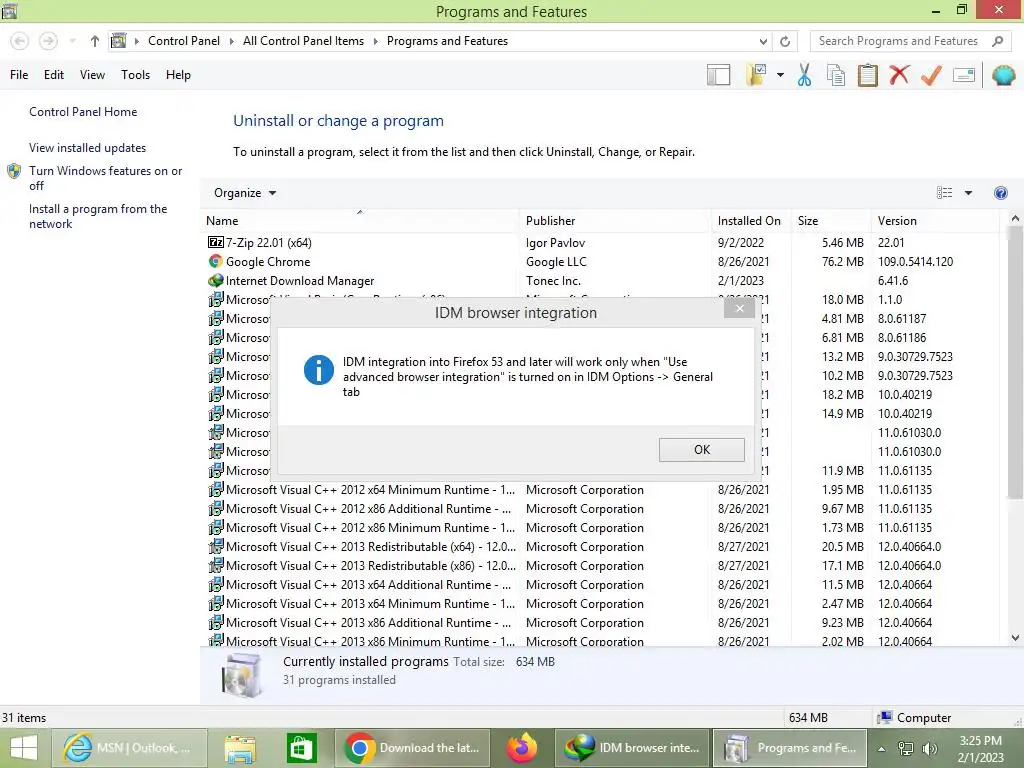Open the Help menu
This screenshot has height=768, width=1024.
point(178,75)
